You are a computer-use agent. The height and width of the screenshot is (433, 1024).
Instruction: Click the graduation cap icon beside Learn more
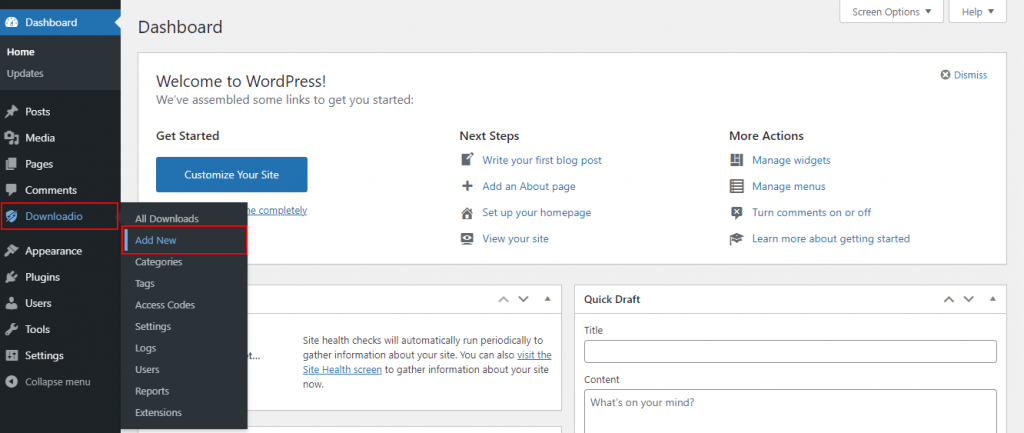click(x=737, y=239)
